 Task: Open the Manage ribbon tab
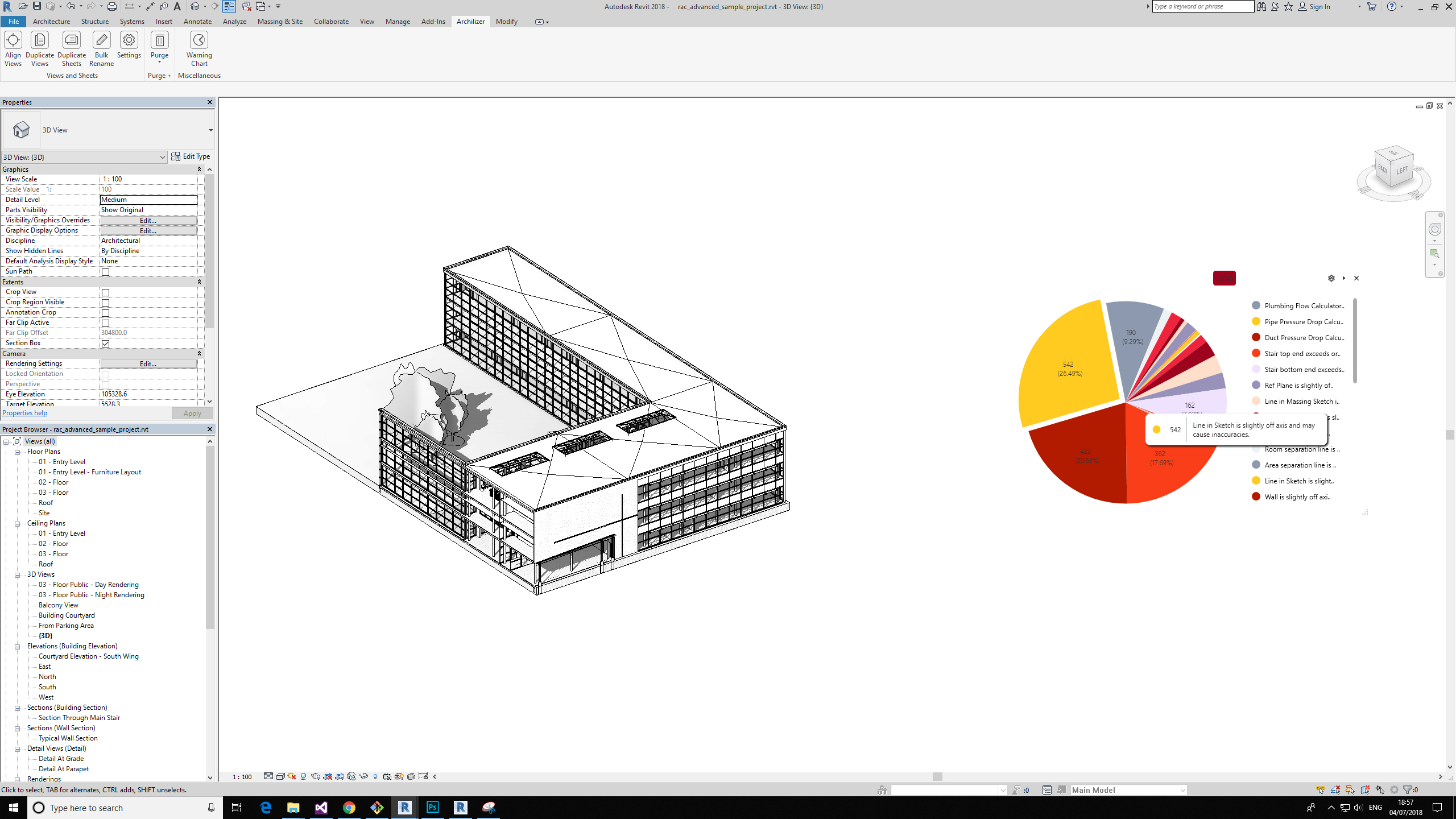click(397, 22)
